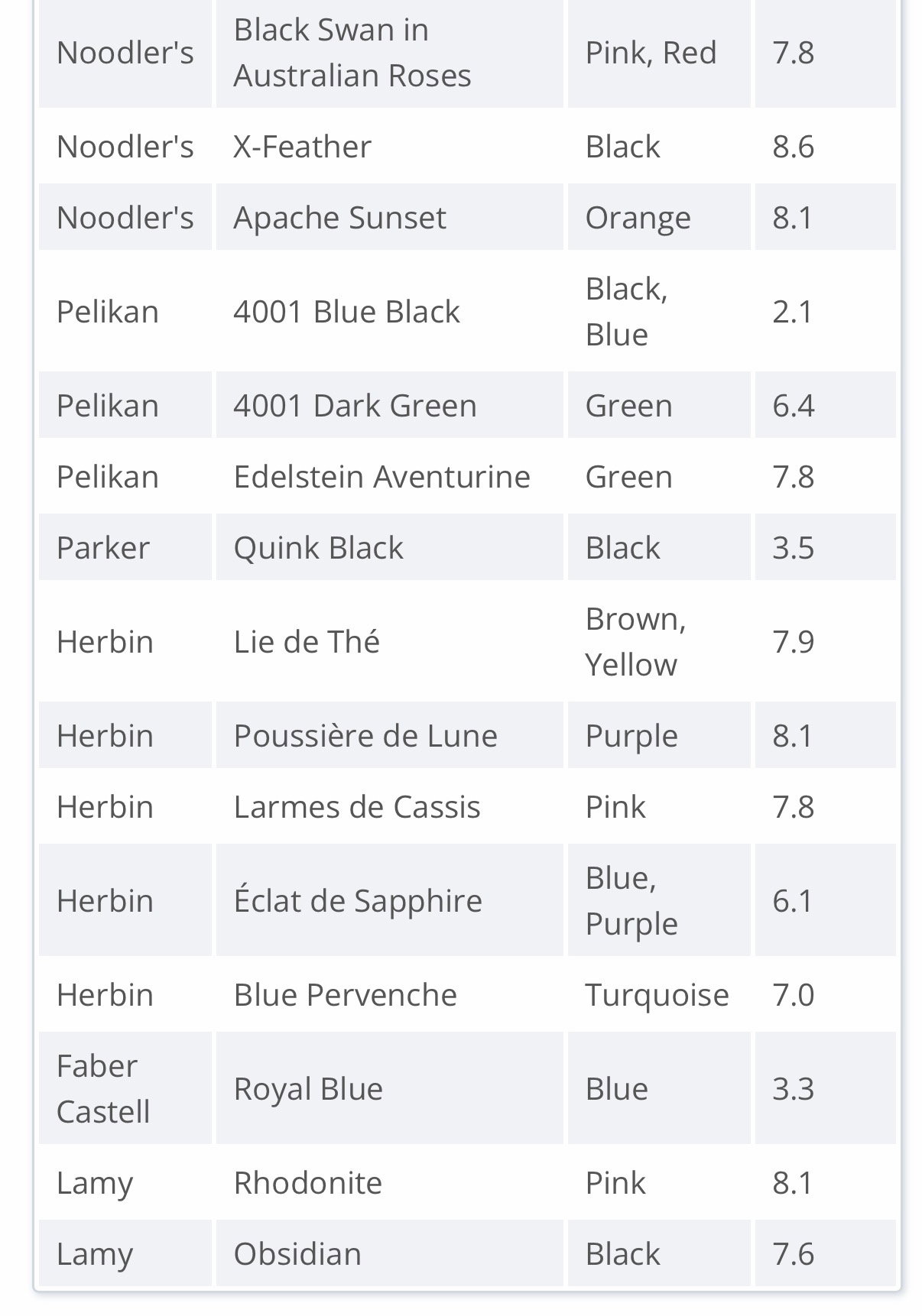This screenshot has width=922, height=1316.
Task: Select the Larmes de Cassis cell
Action: pyautogui.click(x=389, y=806)
